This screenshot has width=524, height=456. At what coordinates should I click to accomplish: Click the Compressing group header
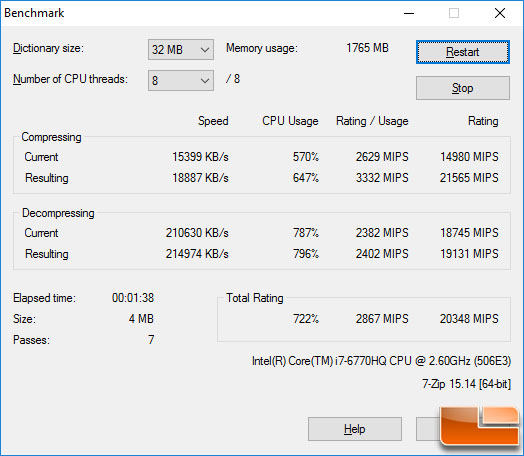pos(51,137)
